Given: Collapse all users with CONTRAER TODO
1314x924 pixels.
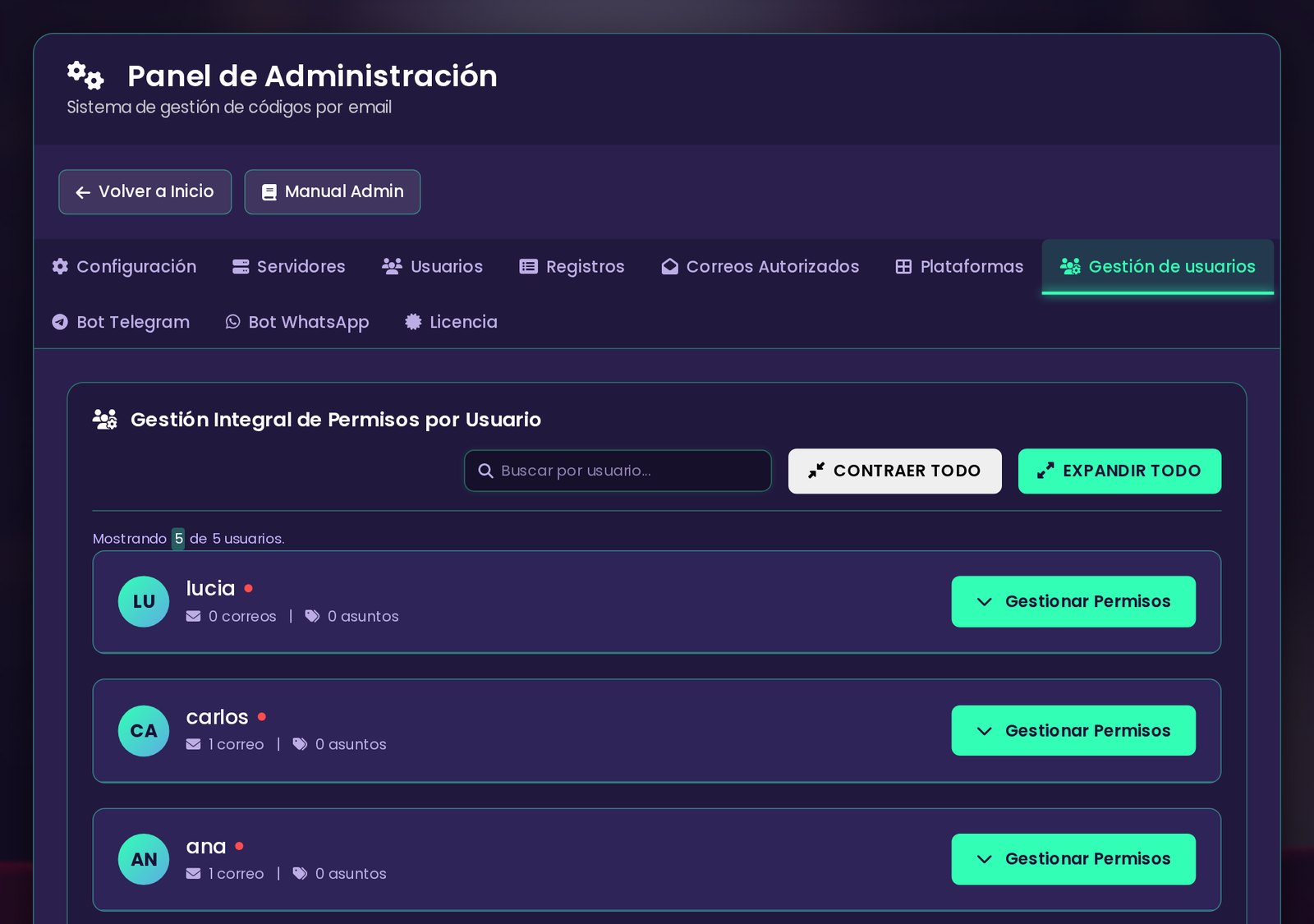Looking at the screenshot, I should (x=895, y=471).
